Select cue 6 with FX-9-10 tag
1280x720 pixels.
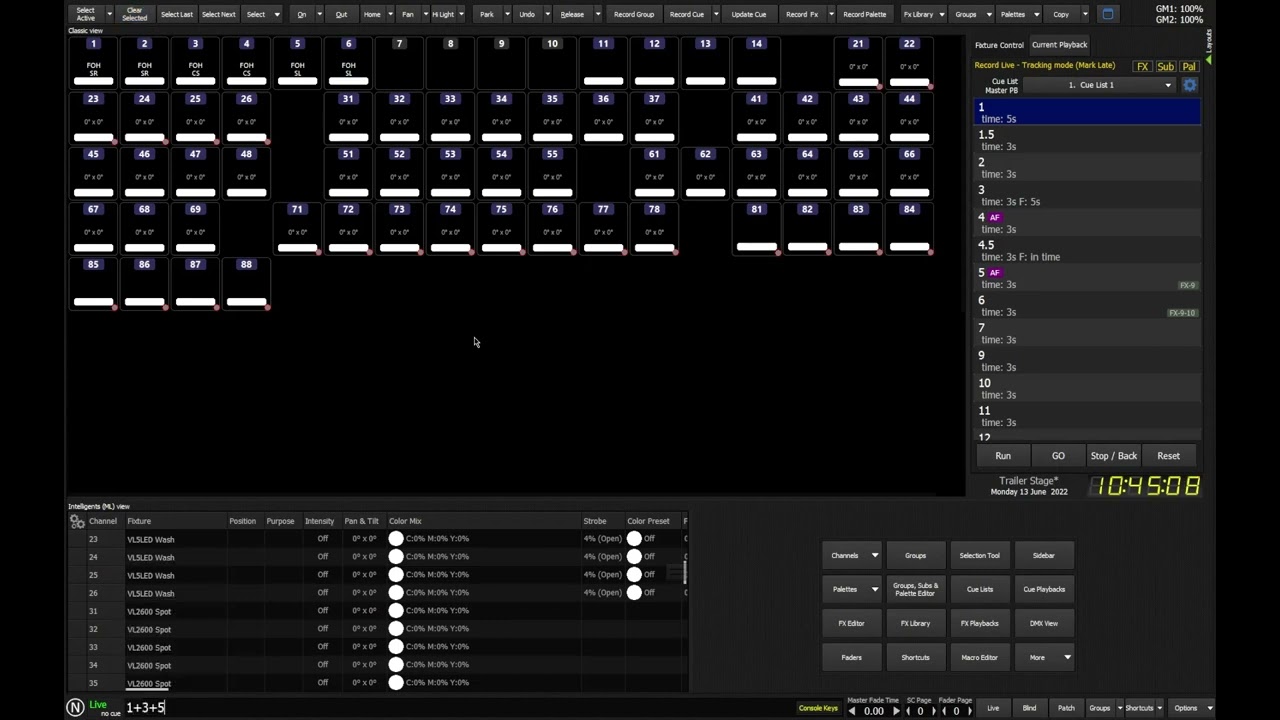click(x=1088, y=306)
